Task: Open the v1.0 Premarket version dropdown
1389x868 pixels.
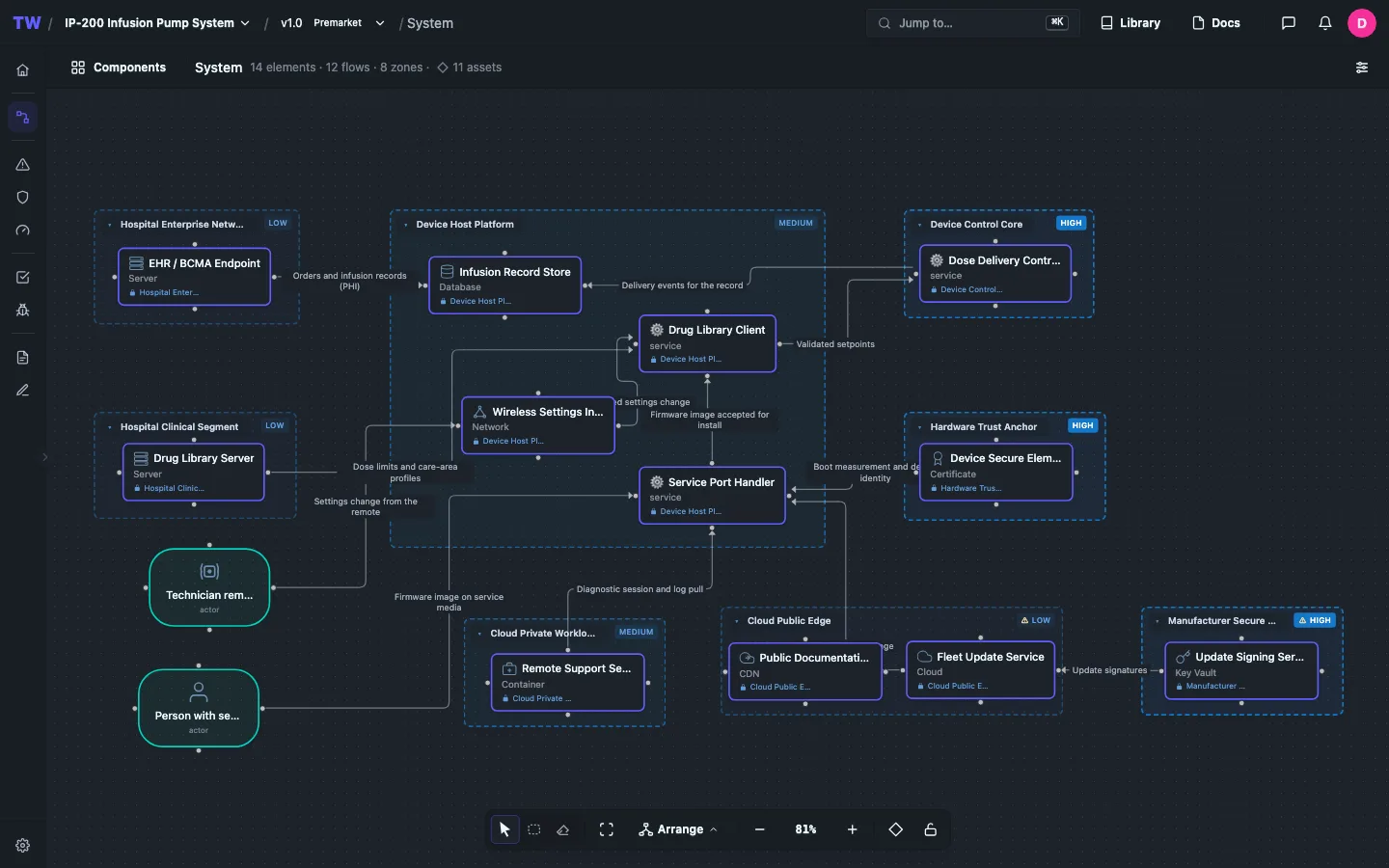Action: [333, 23]
